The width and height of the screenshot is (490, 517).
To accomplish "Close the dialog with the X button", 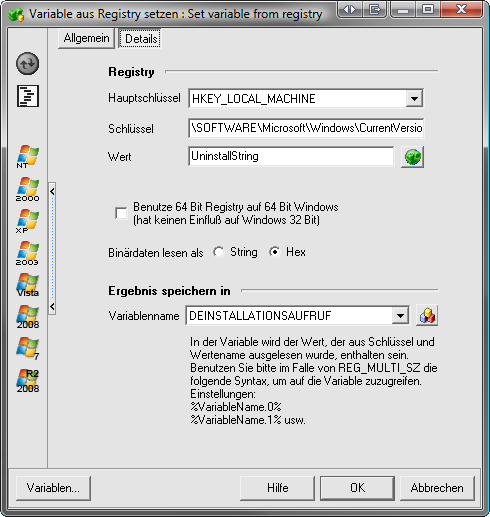I will click(x=462, y=9).
